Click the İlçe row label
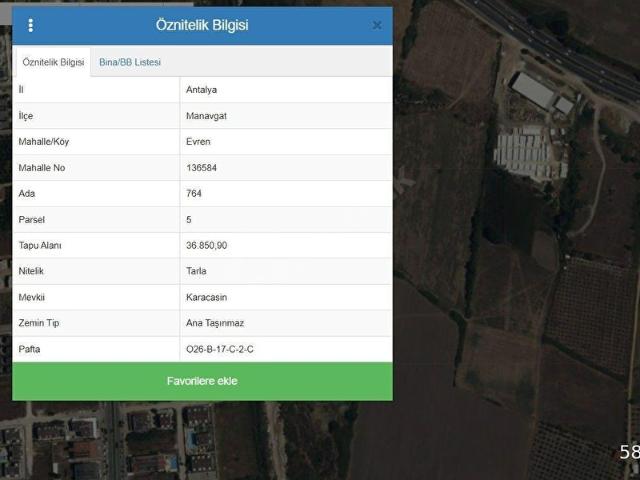The image size is (640, 480). (25, 116)
